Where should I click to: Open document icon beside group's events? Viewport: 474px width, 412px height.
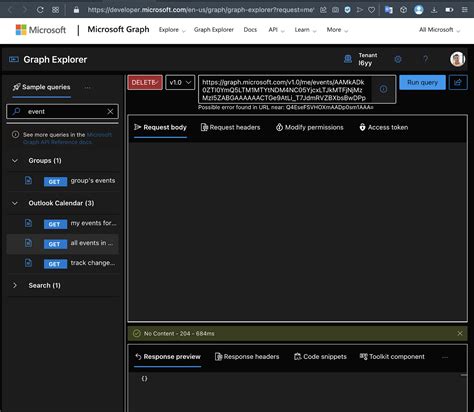click(28, 180)
